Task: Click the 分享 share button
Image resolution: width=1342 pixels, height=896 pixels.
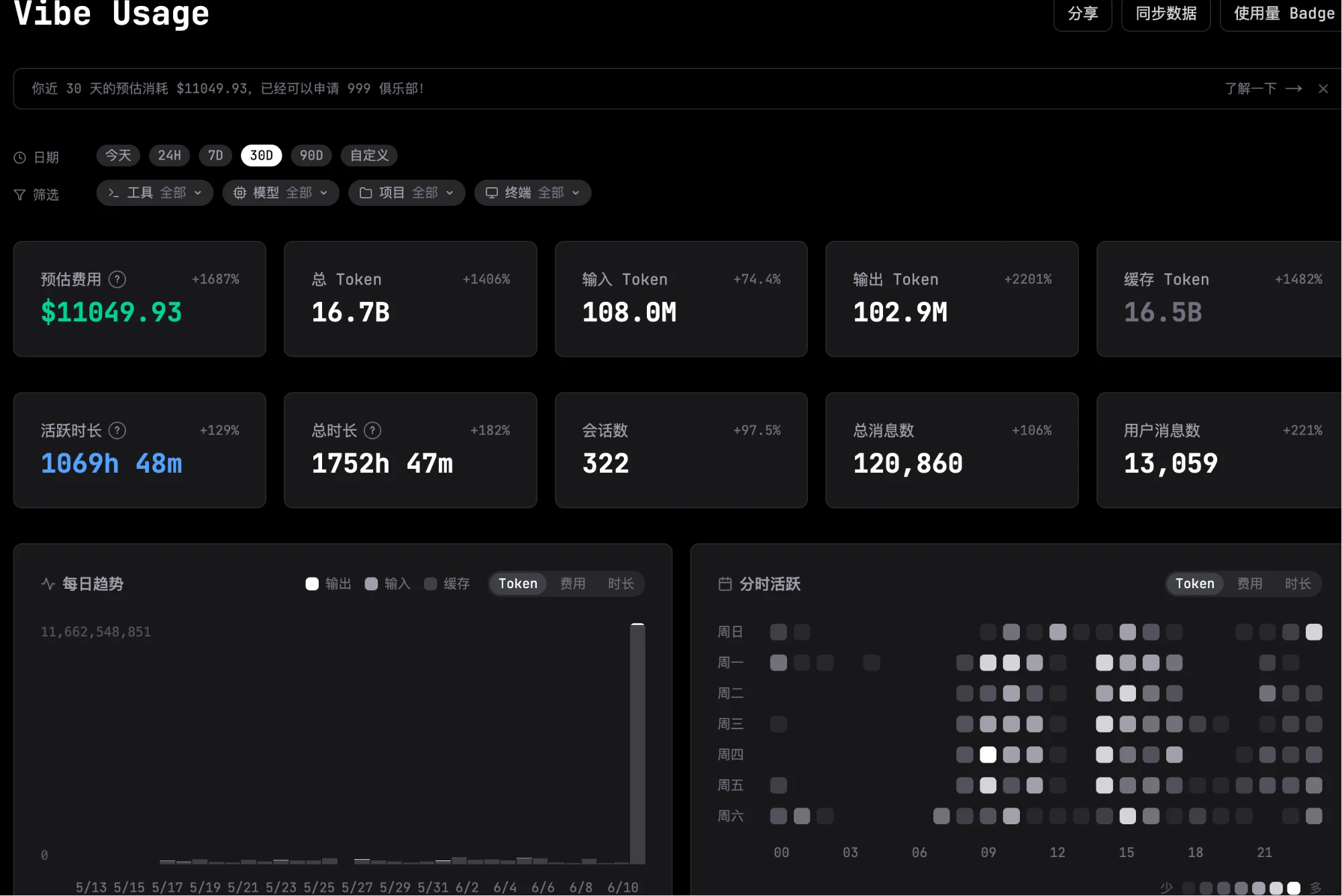Action: click(1083, 13)
